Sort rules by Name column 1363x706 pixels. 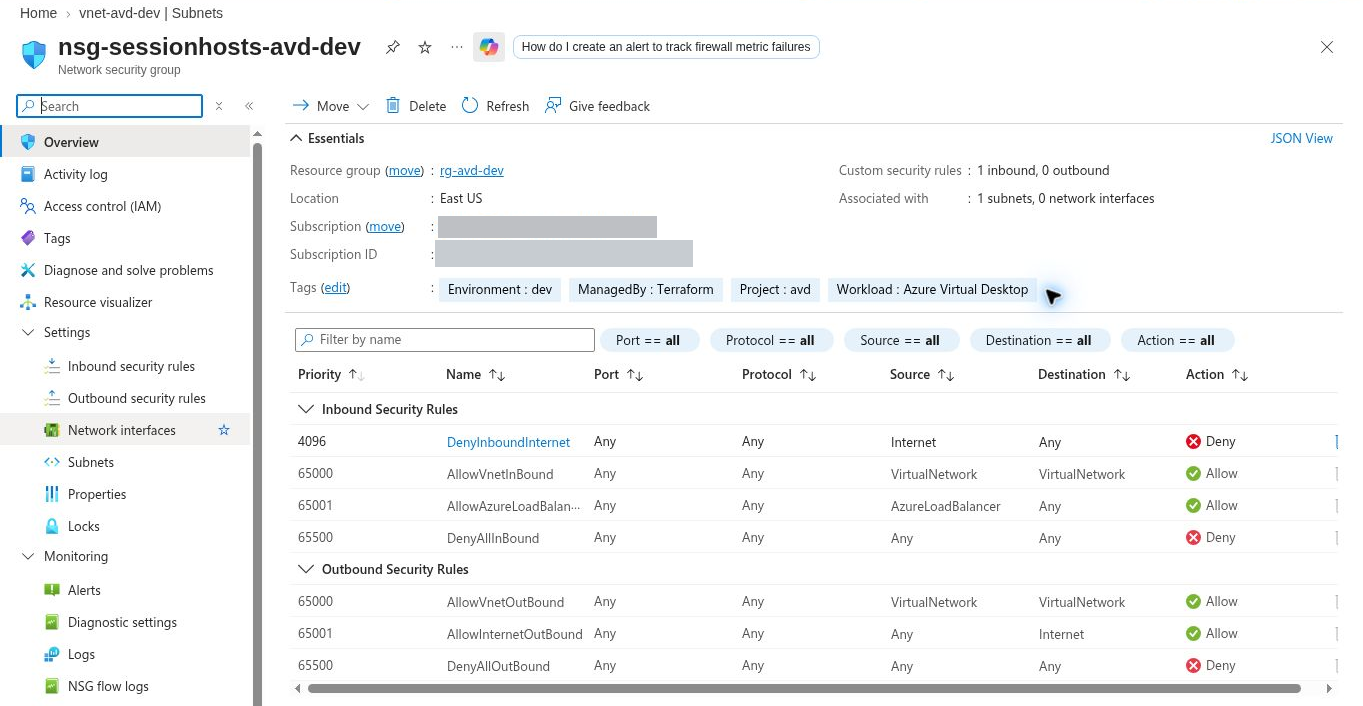pos(475,374)
